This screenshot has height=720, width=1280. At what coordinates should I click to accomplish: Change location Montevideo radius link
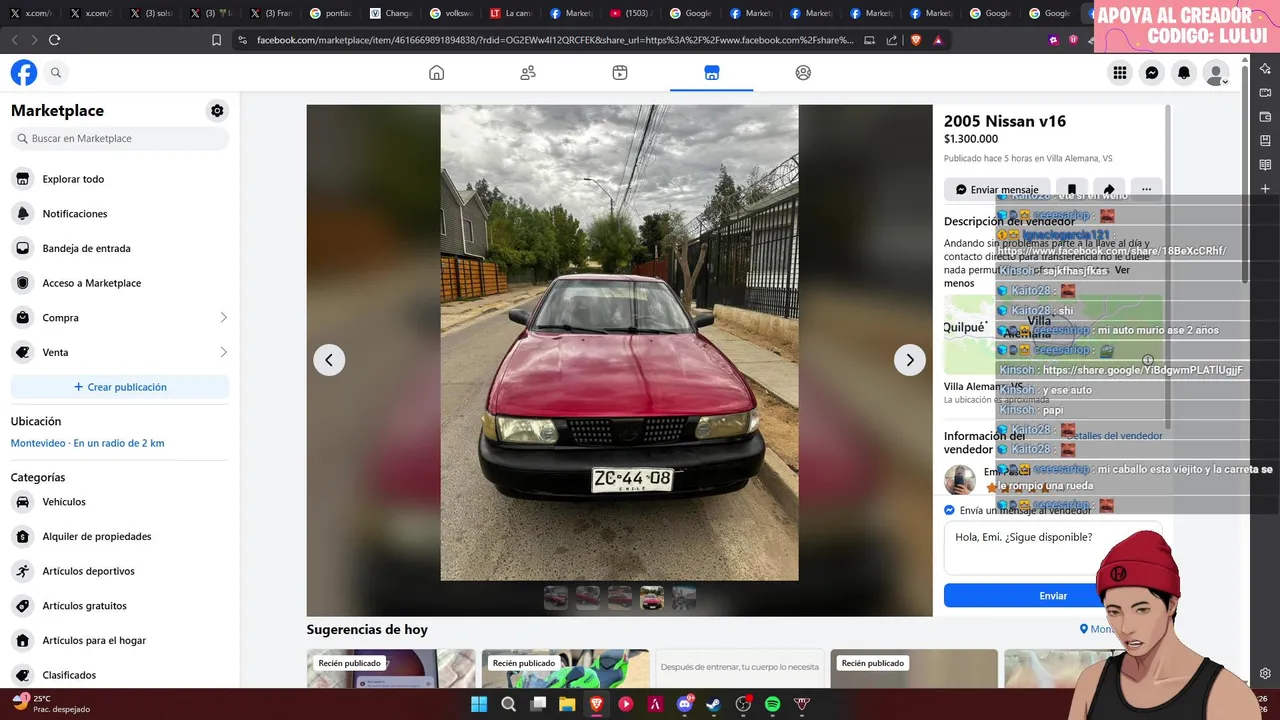[87, 443]
